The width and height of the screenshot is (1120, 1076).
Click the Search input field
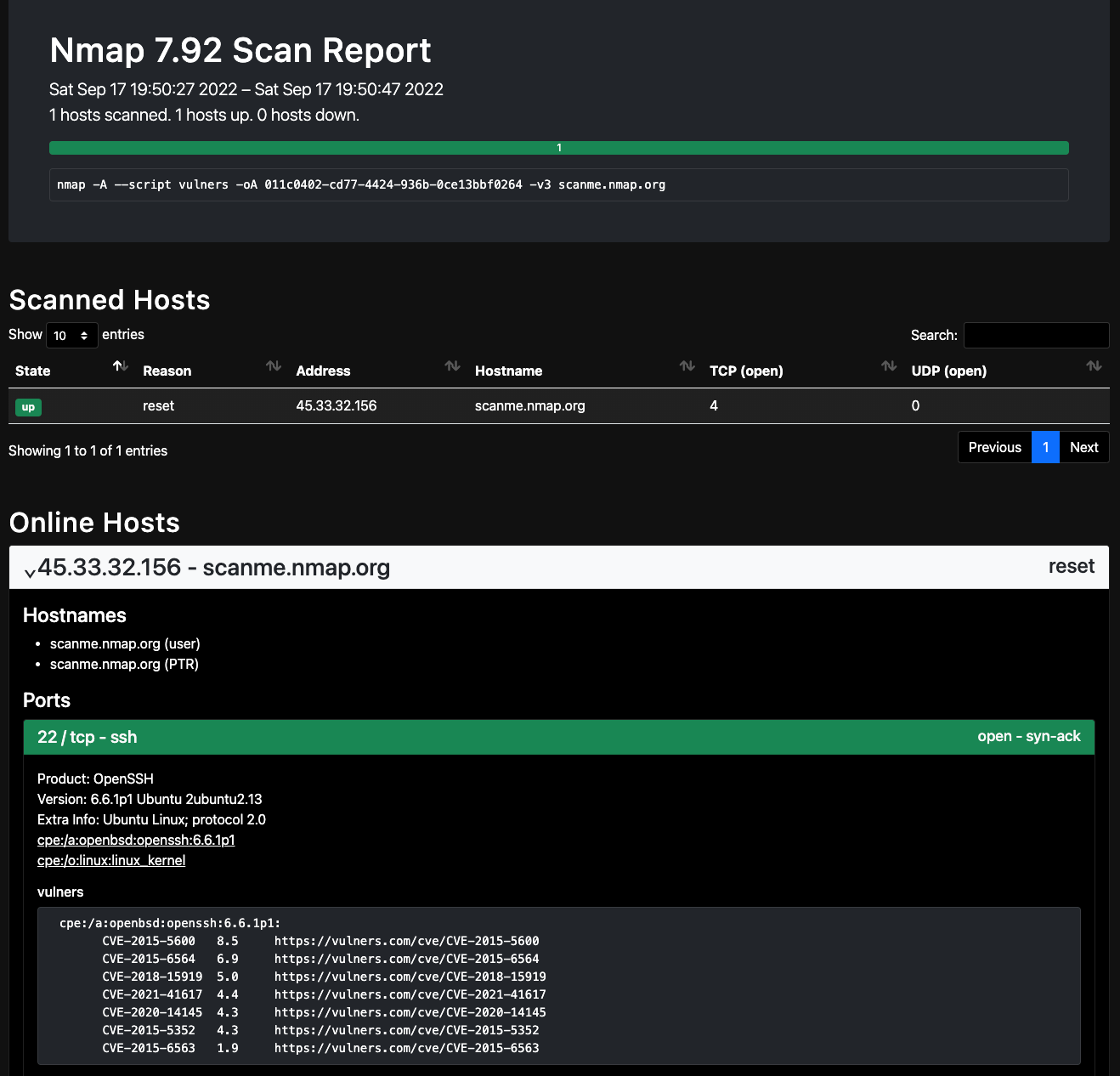point(1037,336)
